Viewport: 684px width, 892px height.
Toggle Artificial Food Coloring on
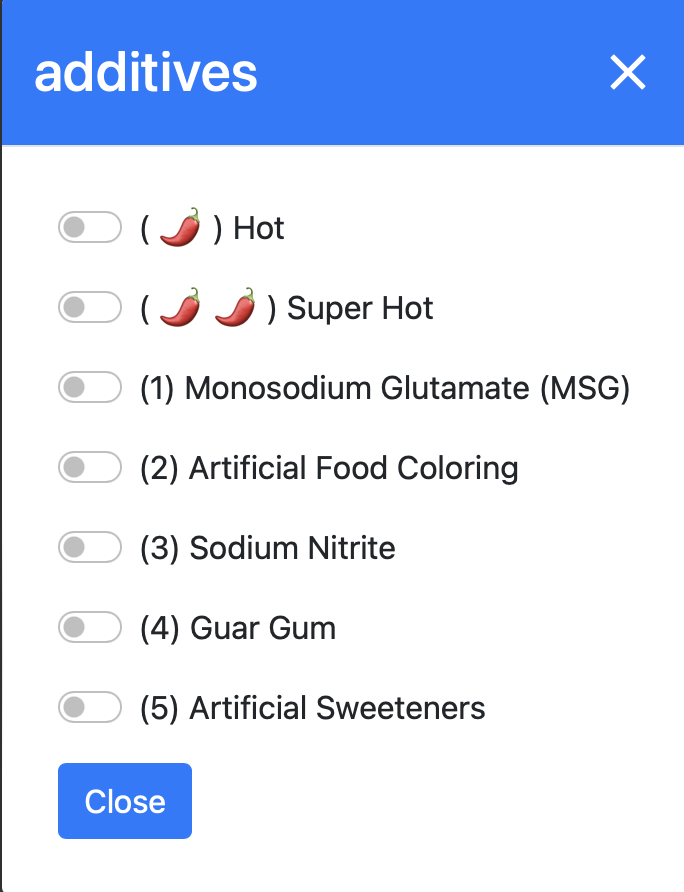[x=90, y=467]
